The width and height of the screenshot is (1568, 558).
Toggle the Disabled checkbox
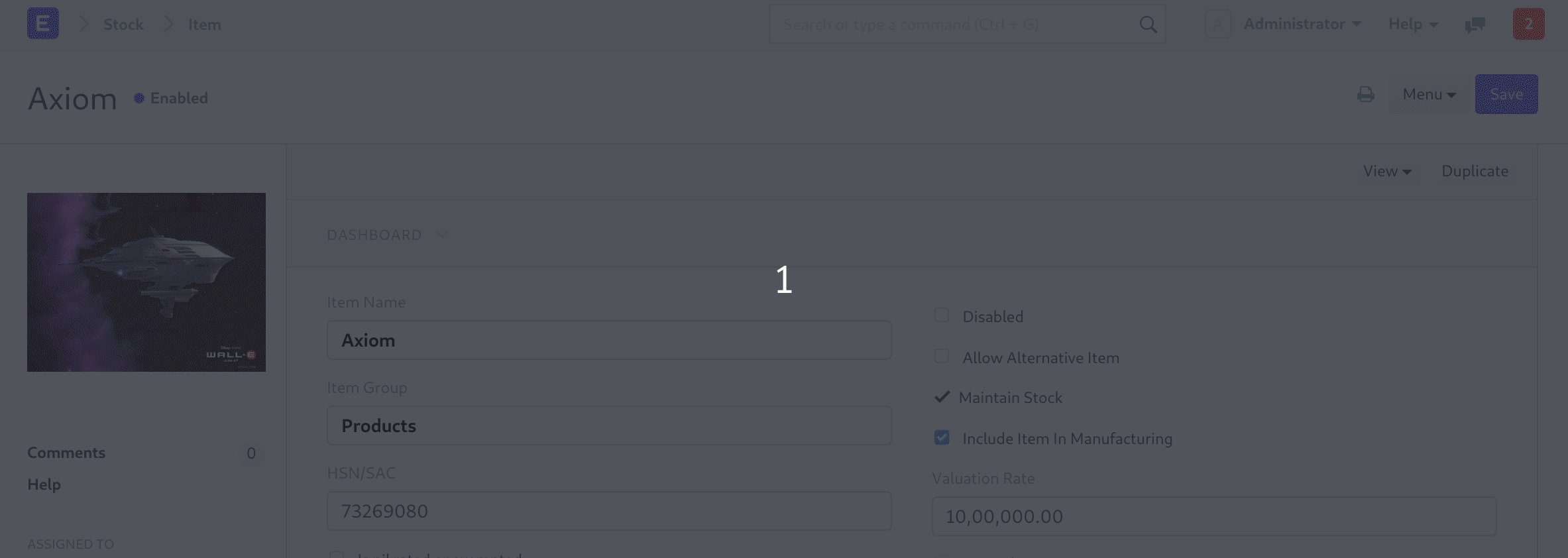pyautogui.click(x=942, y=315)
